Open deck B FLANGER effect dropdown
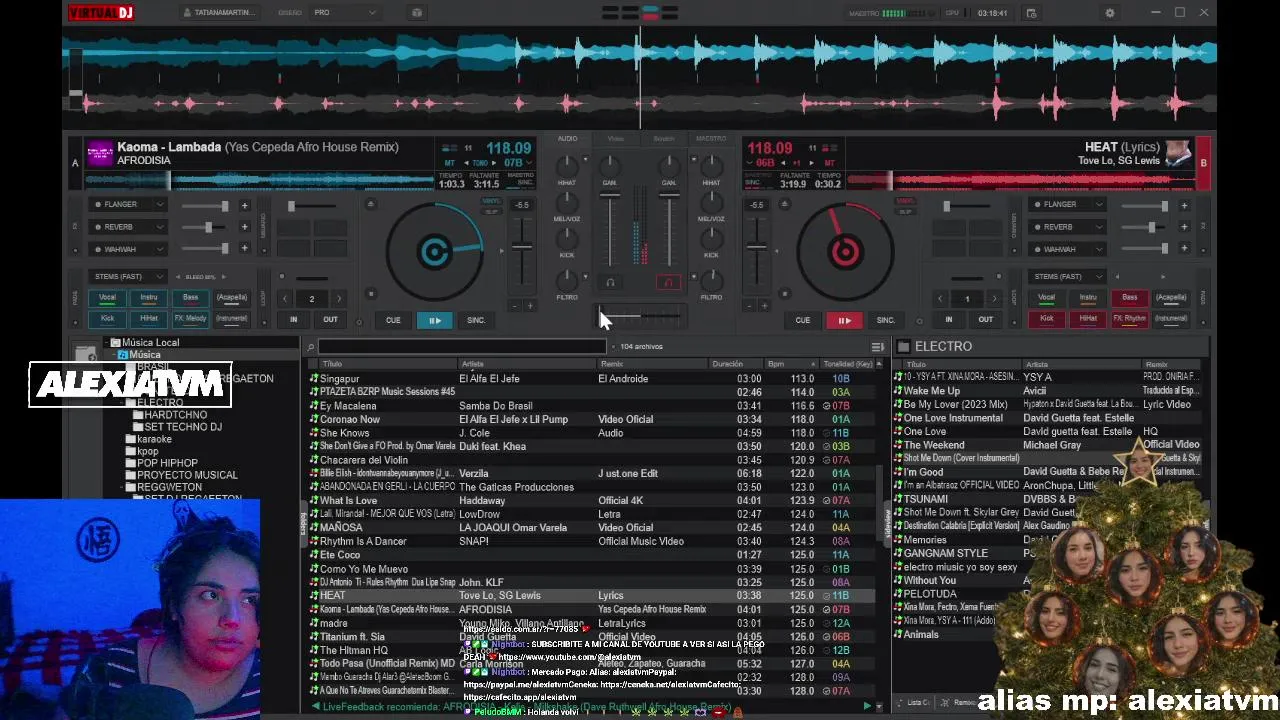The height and width of the screenshot is (720, 1280). (1067, 205)
